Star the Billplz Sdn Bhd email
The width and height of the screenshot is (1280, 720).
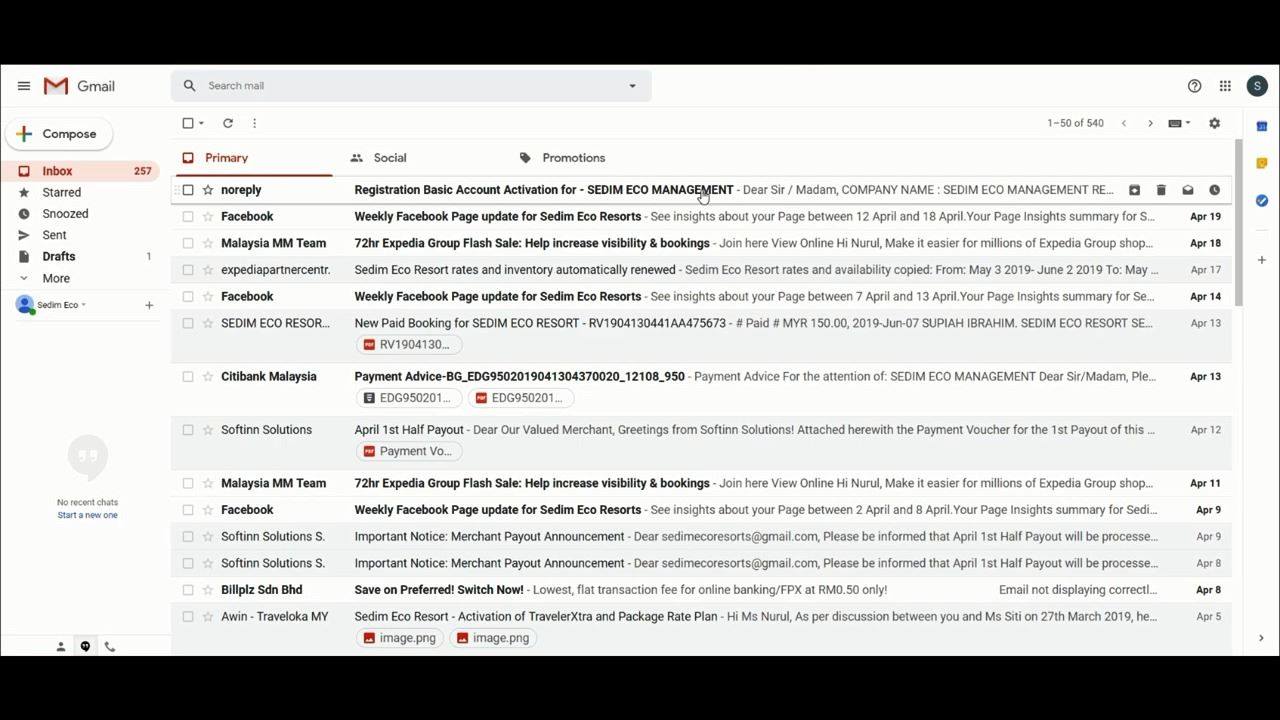point(208,590)
